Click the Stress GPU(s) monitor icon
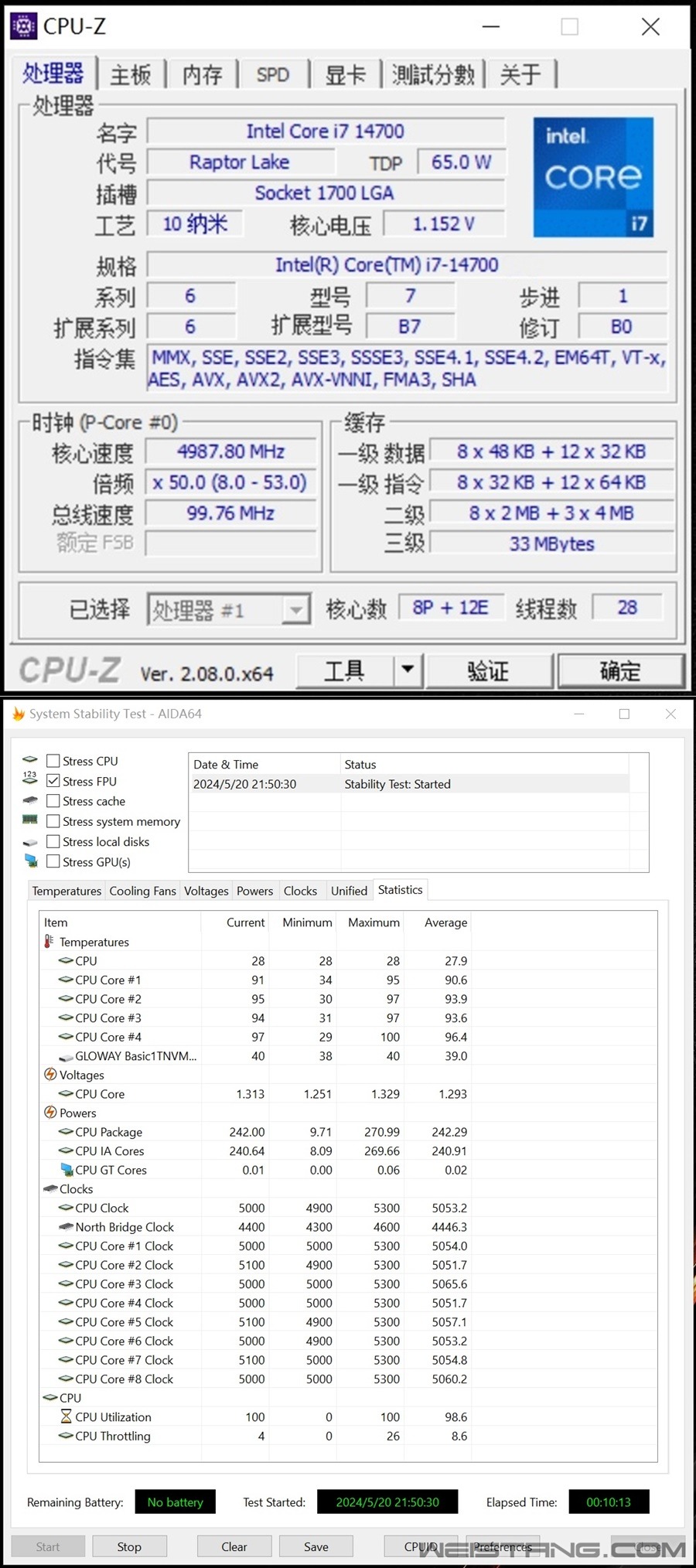 coord(31,861)
